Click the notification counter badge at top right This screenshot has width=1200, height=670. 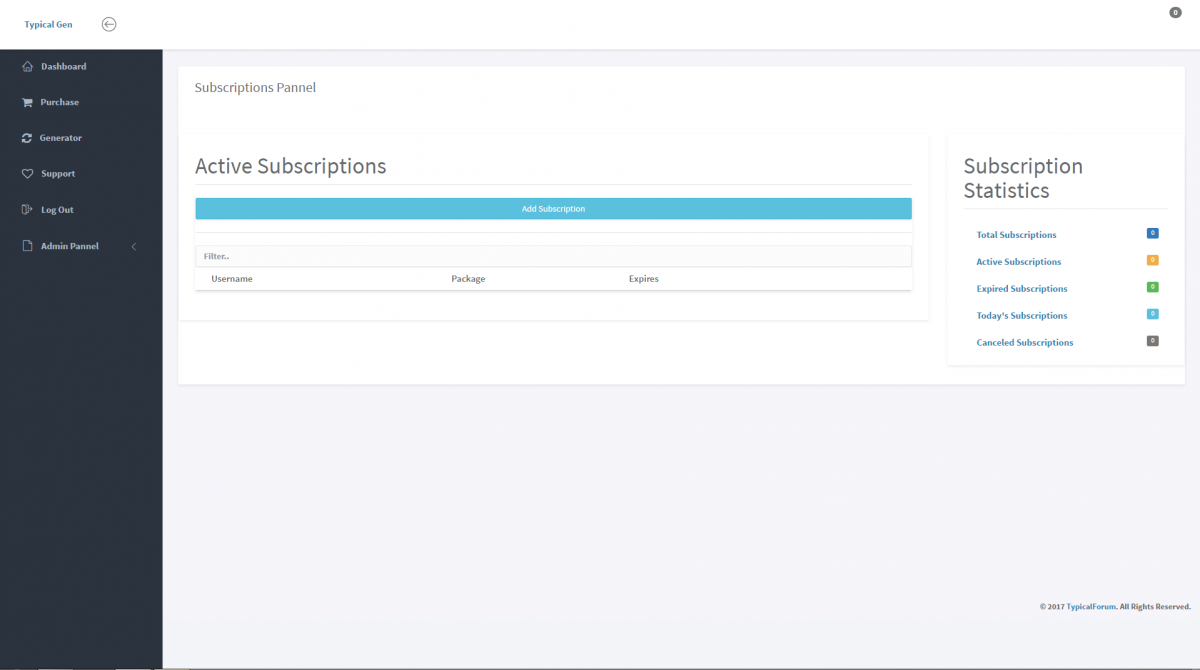pos(1175,13)
